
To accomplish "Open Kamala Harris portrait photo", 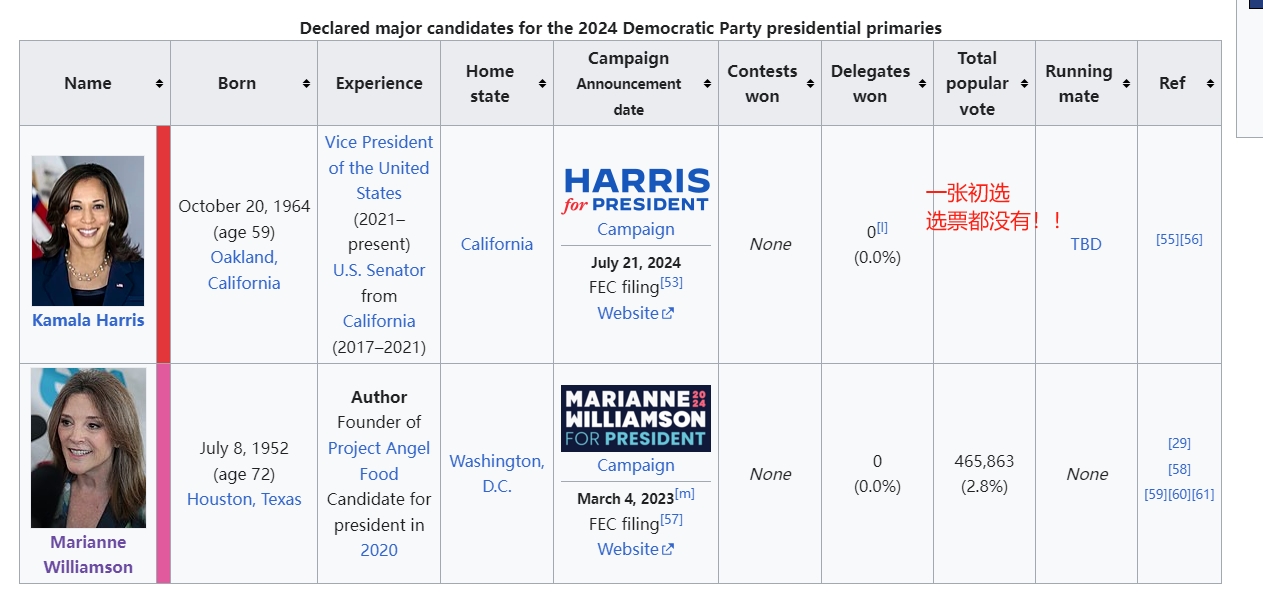I will pyautogui.click(x=88, y=231).
